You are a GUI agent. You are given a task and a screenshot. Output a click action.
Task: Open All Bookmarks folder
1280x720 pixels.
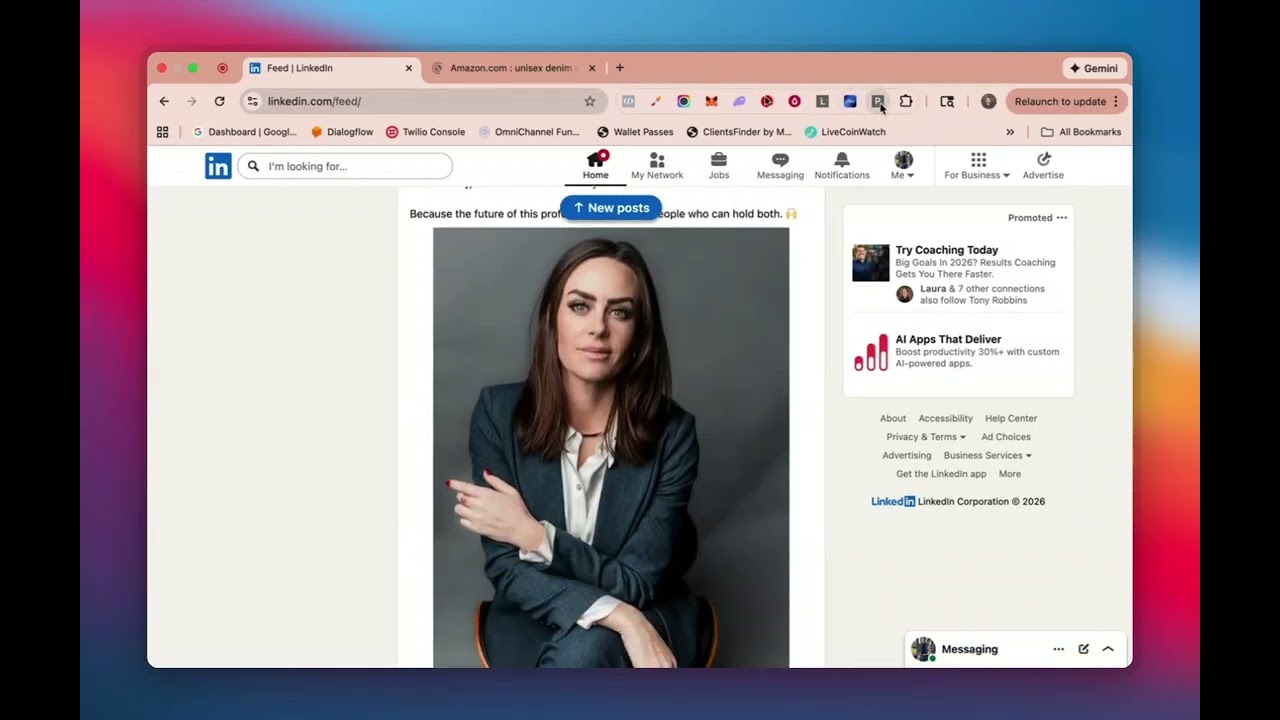coord(1081,132)
